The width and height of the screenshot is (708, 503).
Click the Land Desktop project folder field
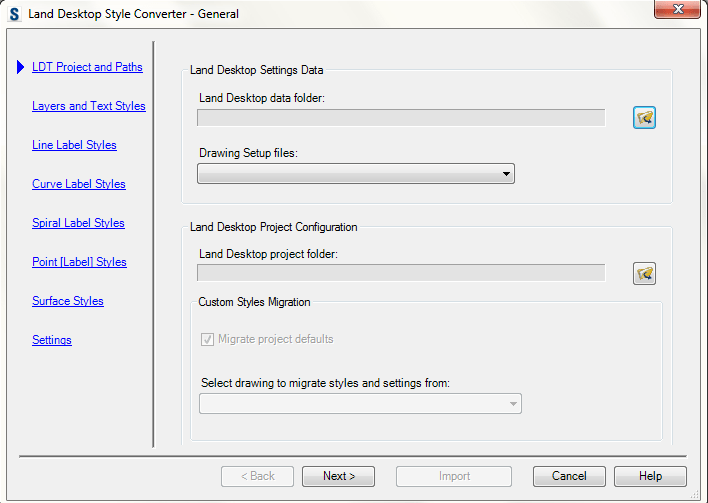pyautogui.click(x=401, y=273)
